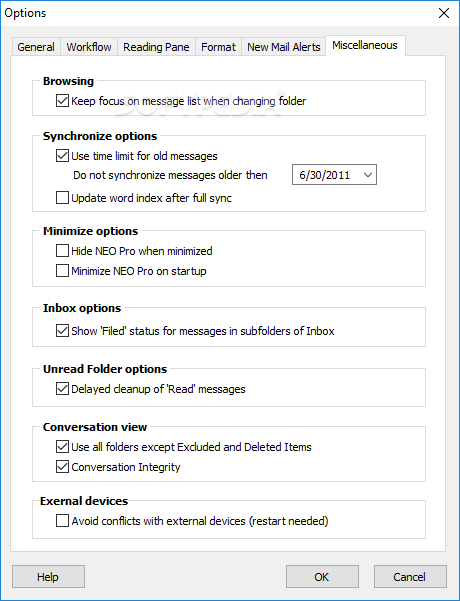
Task: Click the Exernal devices group heading
Action: click(84, 501)
